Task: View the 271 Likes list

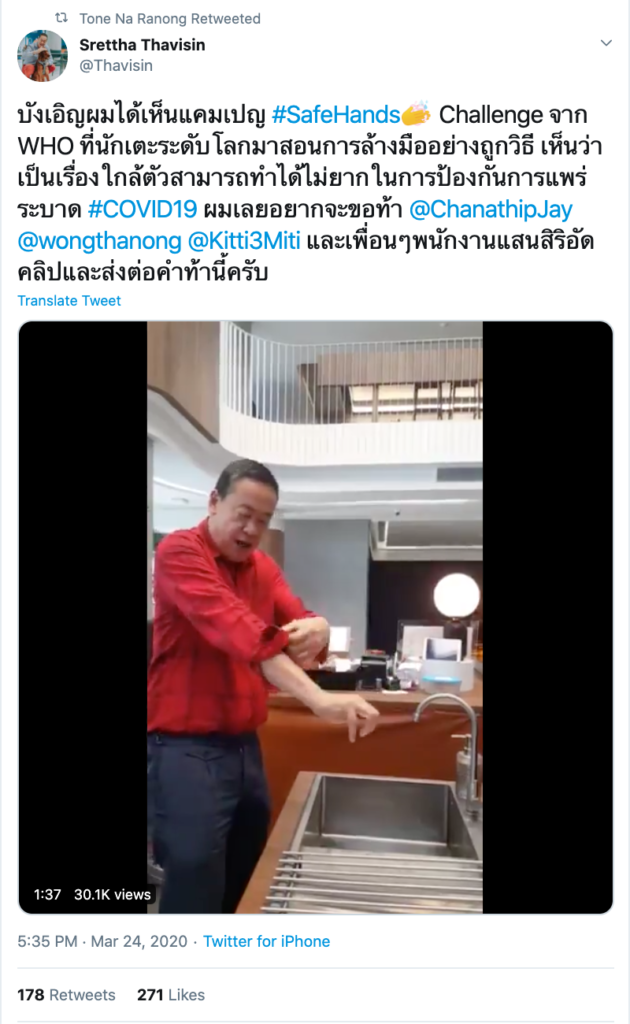Action: click(x=171, y=995)
